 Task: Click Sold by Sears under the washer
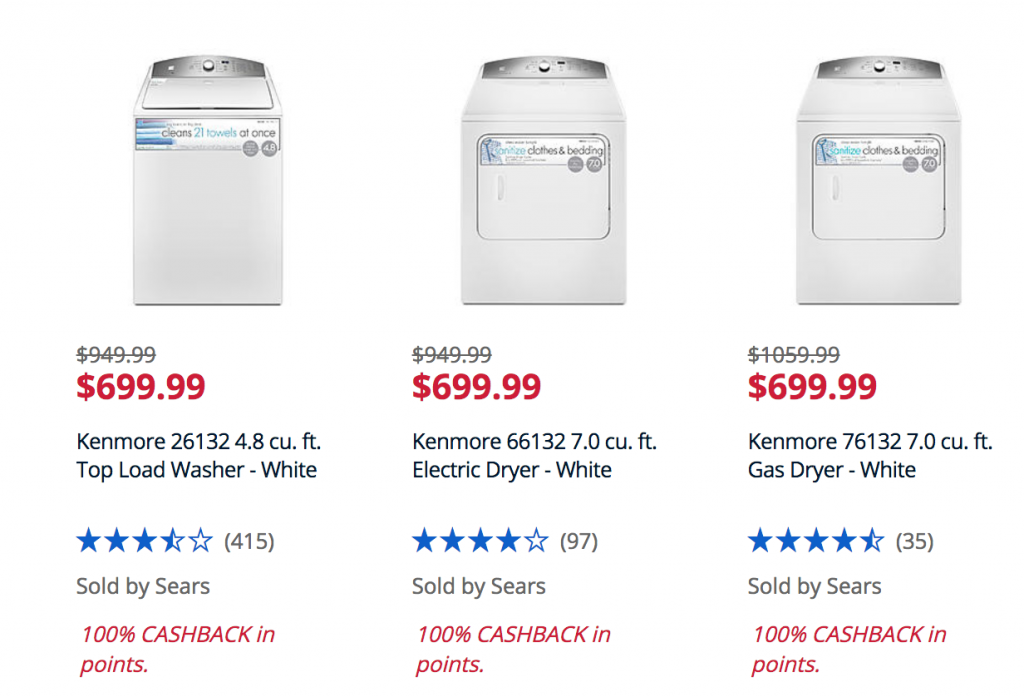coord(143,587)
